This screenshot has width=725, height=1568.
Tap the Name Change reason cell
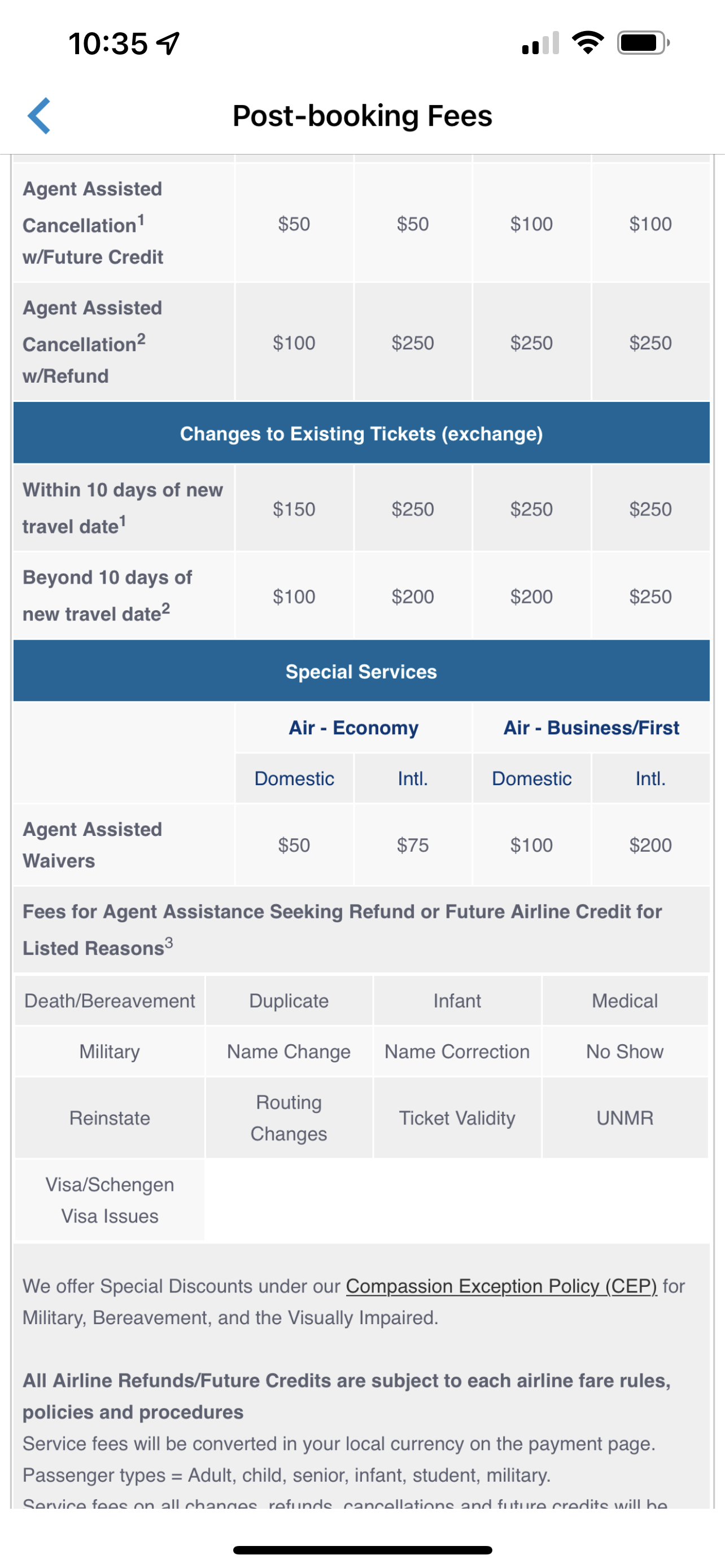[289, 1051]
